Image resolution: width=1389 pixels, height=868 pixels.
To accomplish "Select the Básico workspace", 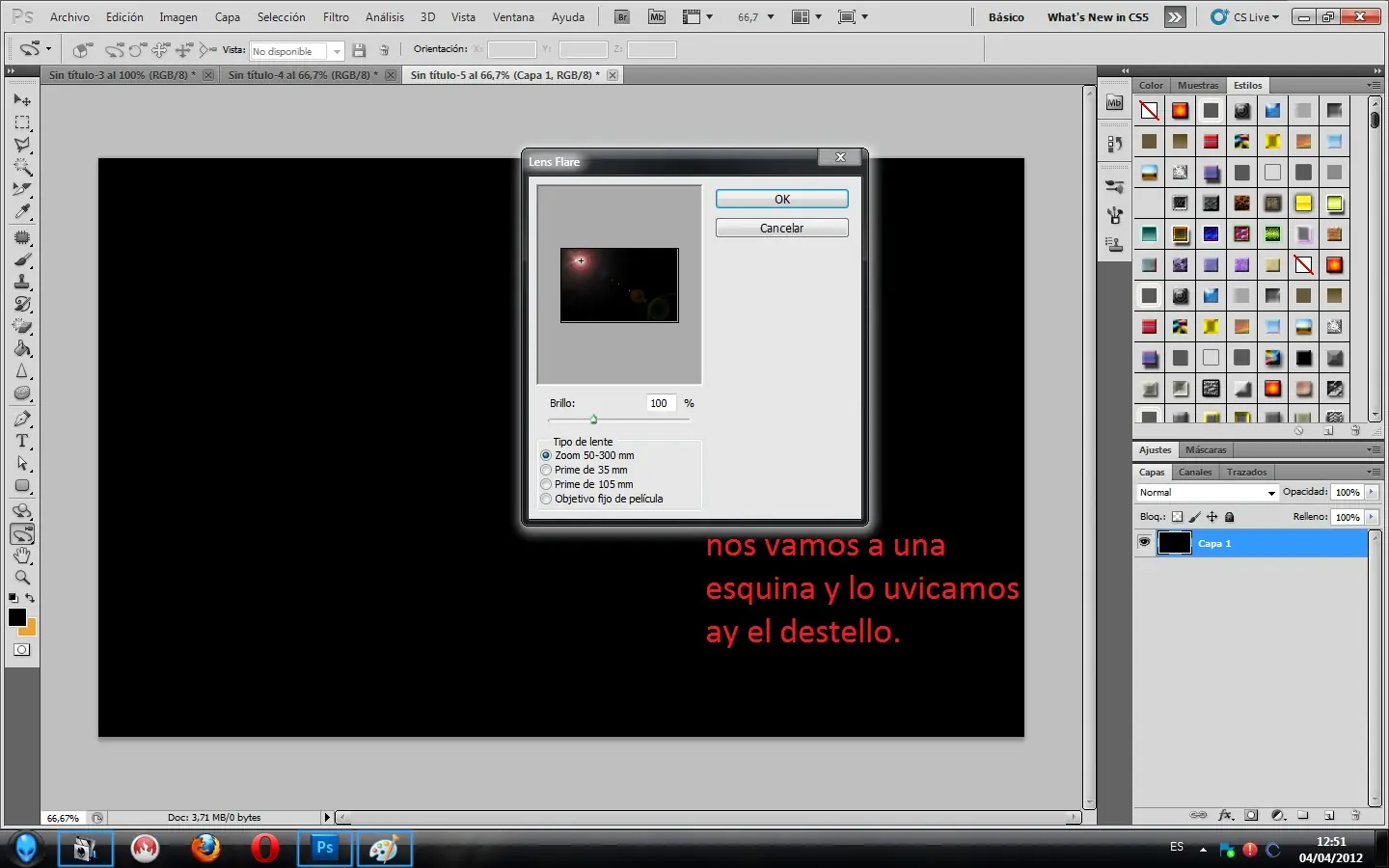I will click(1006, 17).
